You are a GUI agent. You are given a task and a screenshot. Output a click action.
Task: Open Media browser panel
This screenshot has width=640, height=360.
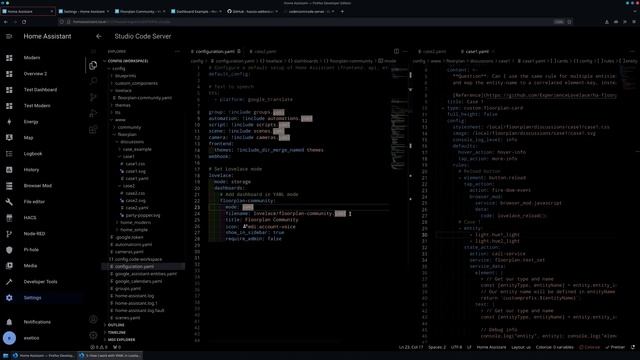(x=30, y=266)
